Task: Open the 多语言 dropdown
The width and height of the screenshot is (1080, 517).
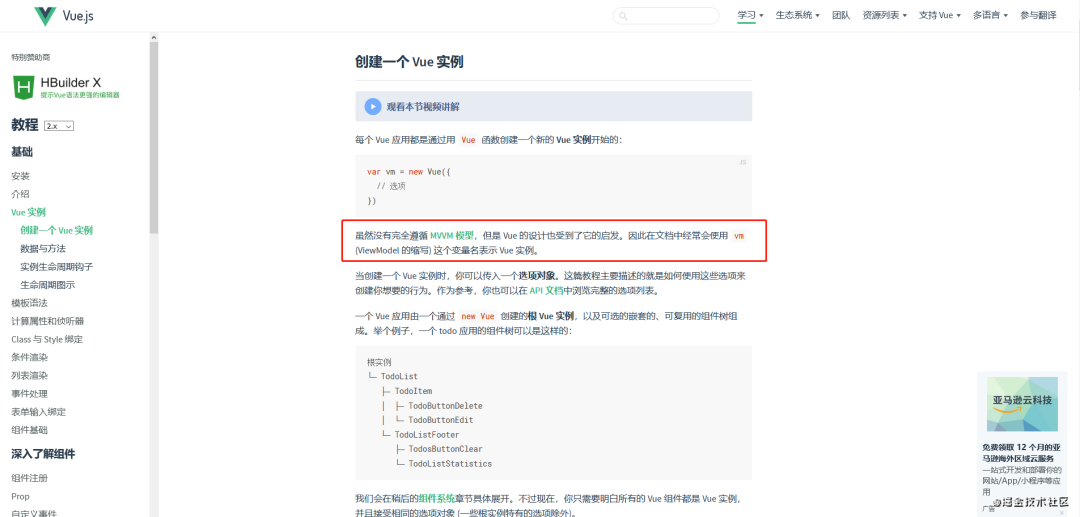Action: click(x=990, y=15)
